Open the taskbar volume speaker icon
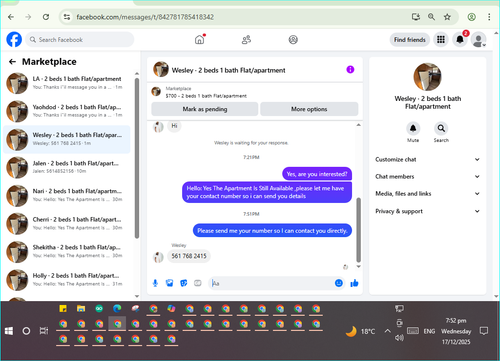Viewport: 500px width, 361px height. tap(399, 338)
